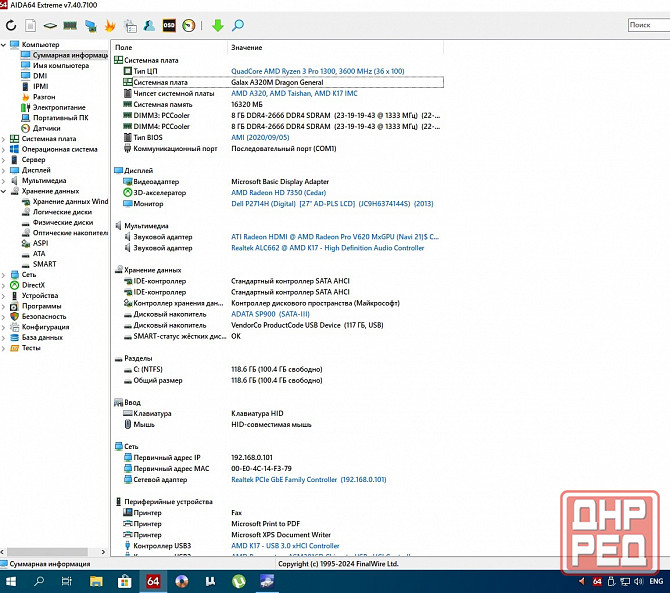Click the volume speaker tray icon
The width and height of the screenshot is (670, 593).
[x=638, y=581]
